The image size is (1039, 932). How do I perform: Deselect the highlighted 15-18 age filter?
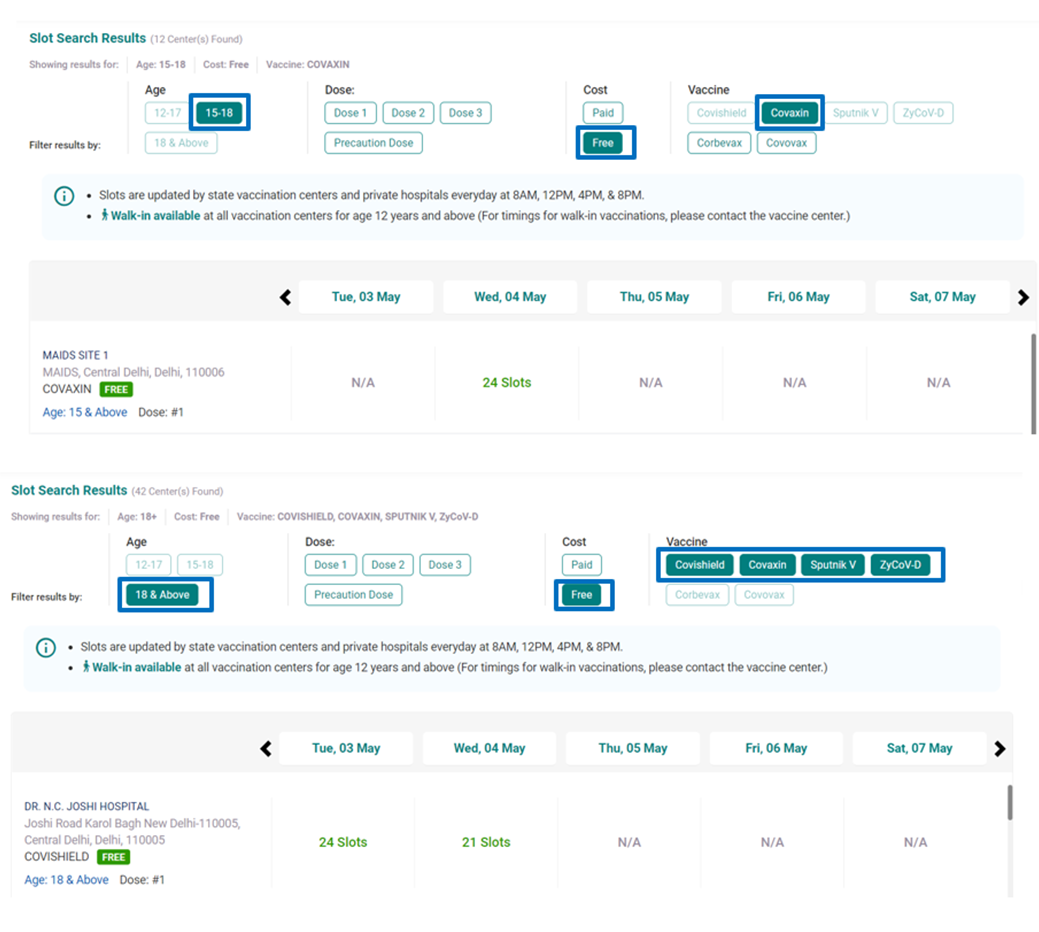[219, 113]
